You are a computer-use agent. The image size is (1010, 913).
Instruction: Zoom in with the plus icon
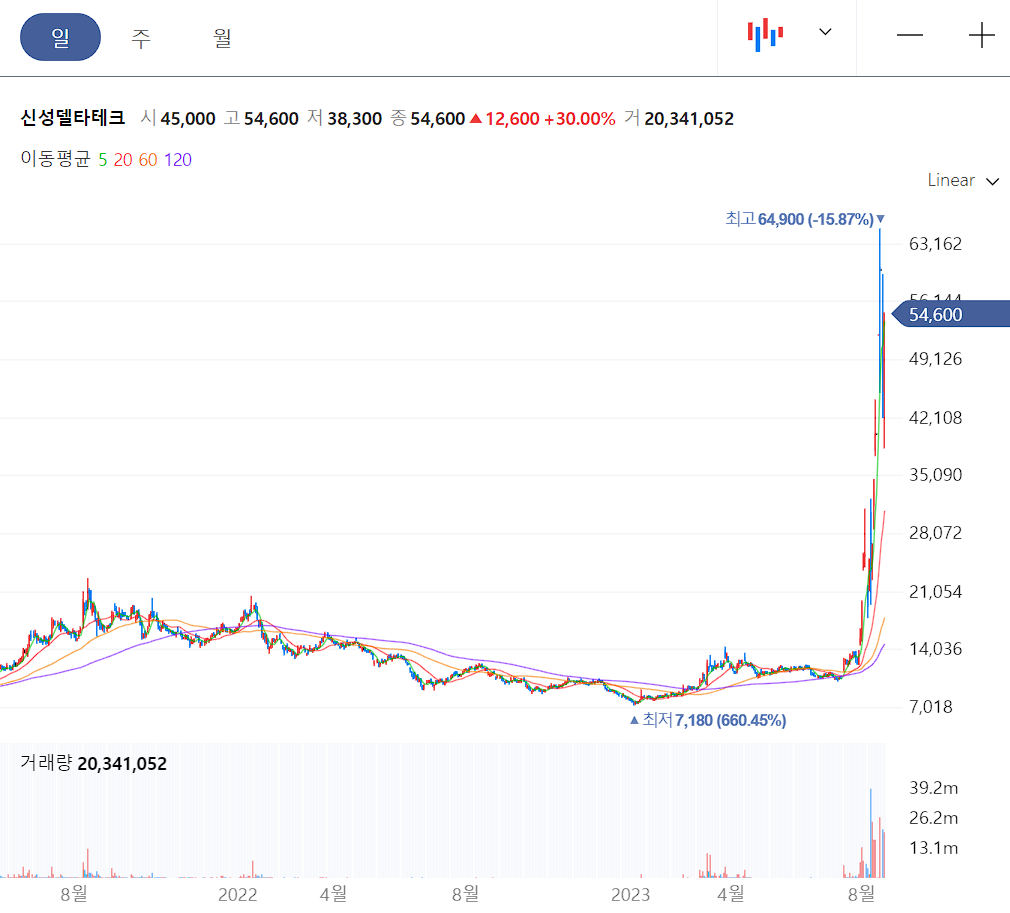coord(982,35)
